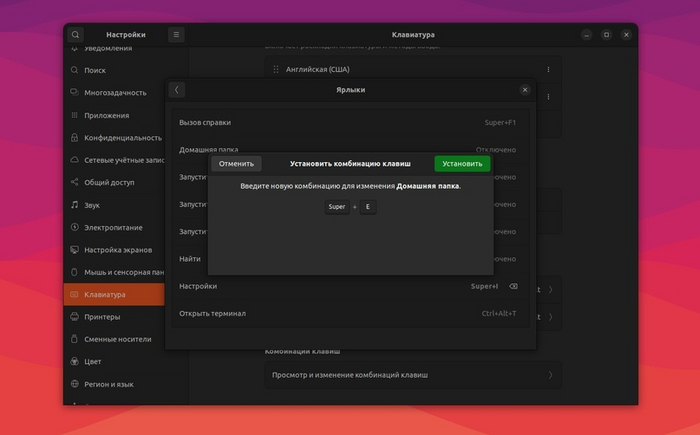This screenshot has width=700, height=435.
Task: Open the hamburger menu next to Настройки
Action: click(x=176, y=35)
